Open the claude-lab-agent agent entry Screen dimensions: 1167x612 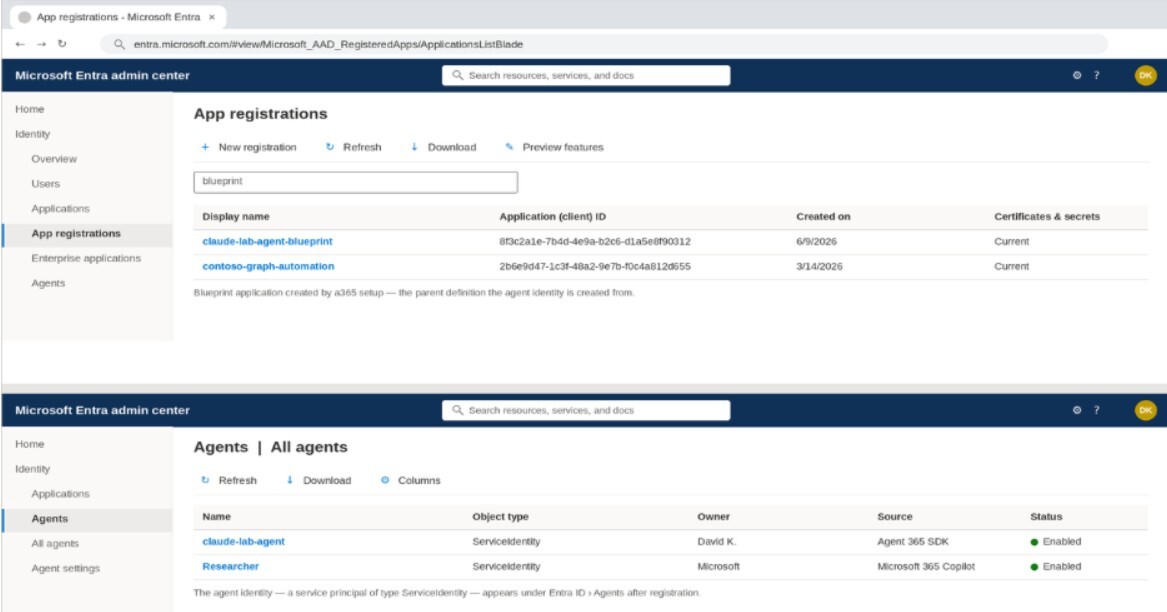[243, 541]
